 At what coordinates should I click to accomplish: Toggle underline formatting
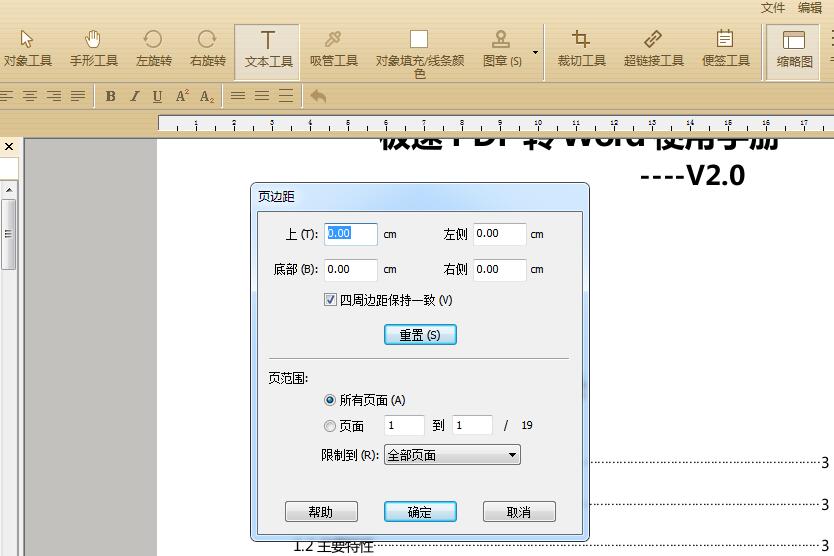click(157, 96)
